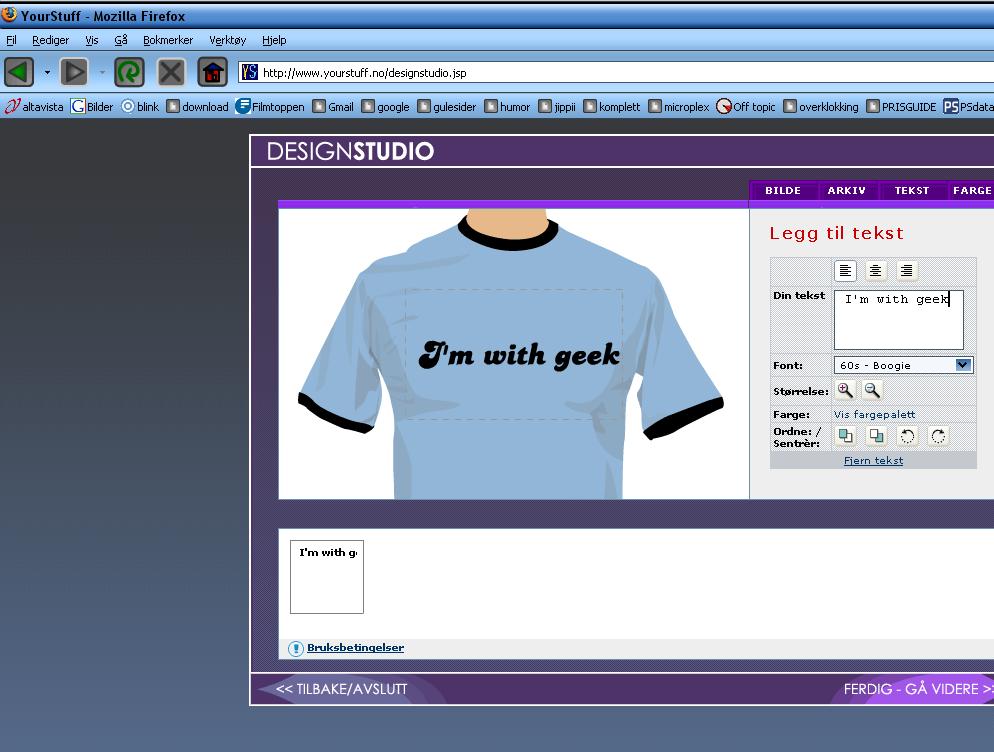Open the Bilder bookmark

coord(93,107)
